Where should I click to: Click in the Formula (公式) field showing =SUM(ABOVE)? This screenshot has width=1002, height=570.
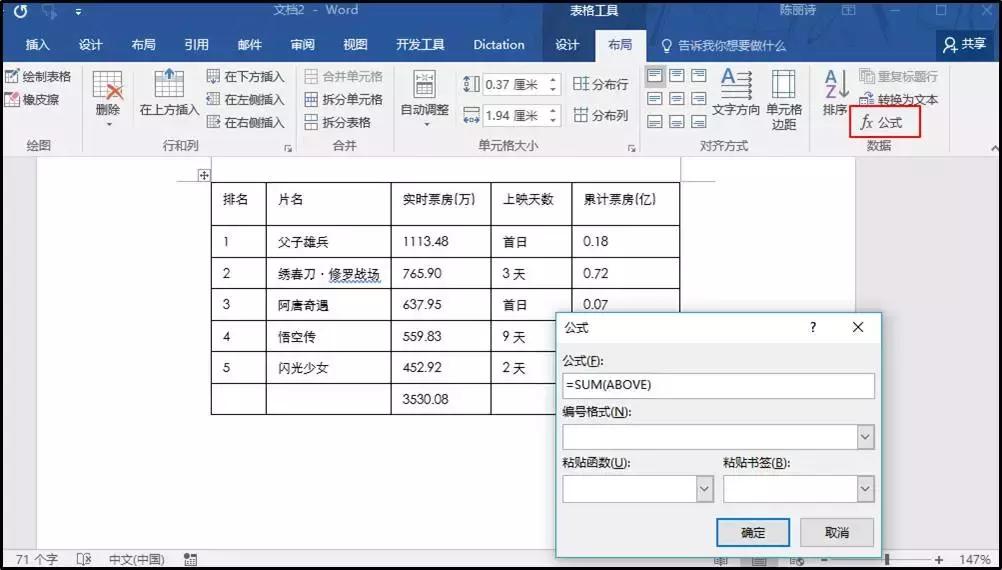point(718,386)
